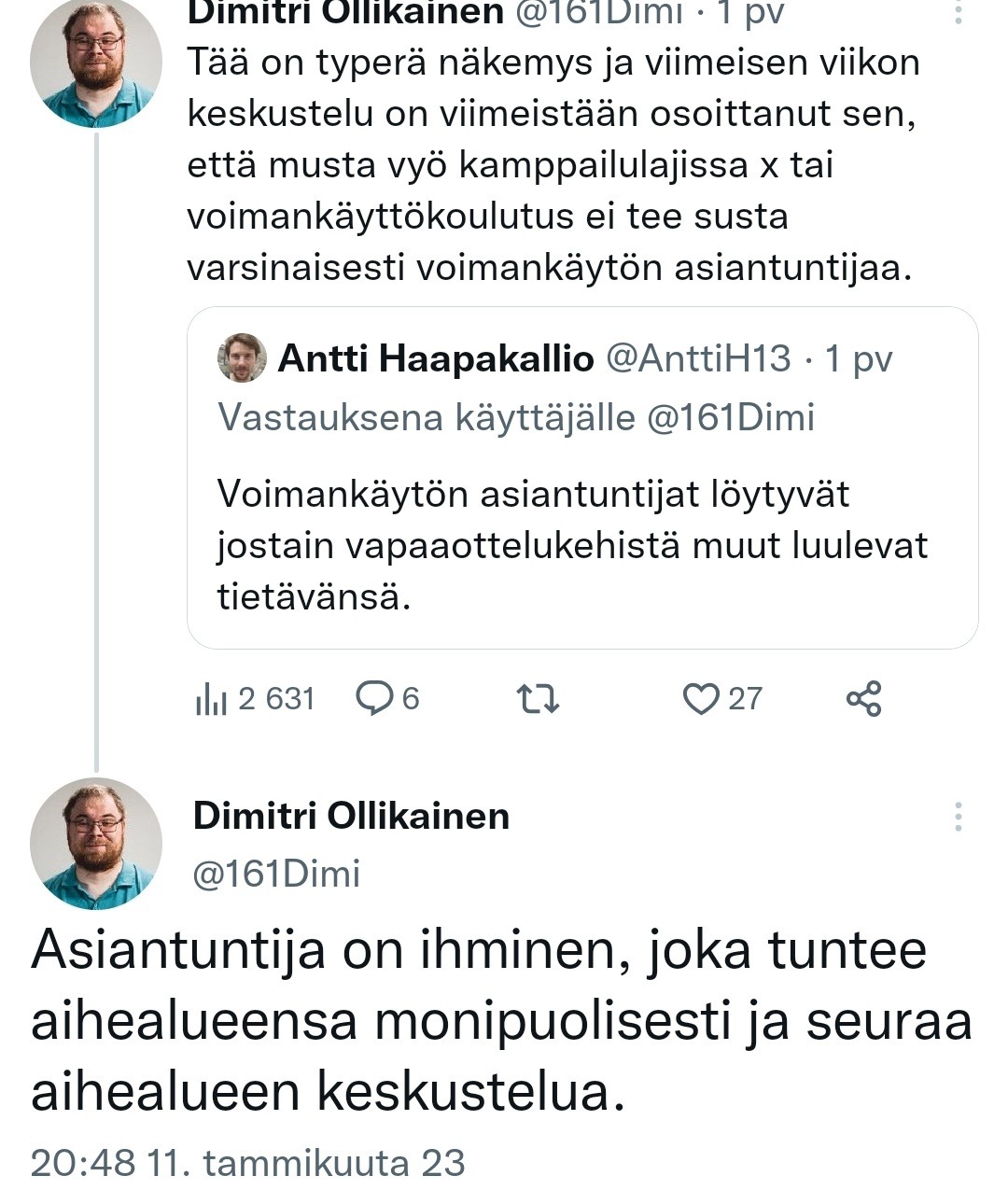The width and height of the screenshot is (1008, 1190).
Task: Click the main tweet text about Asiantuntija
Action: click(x=502, y=1021)
